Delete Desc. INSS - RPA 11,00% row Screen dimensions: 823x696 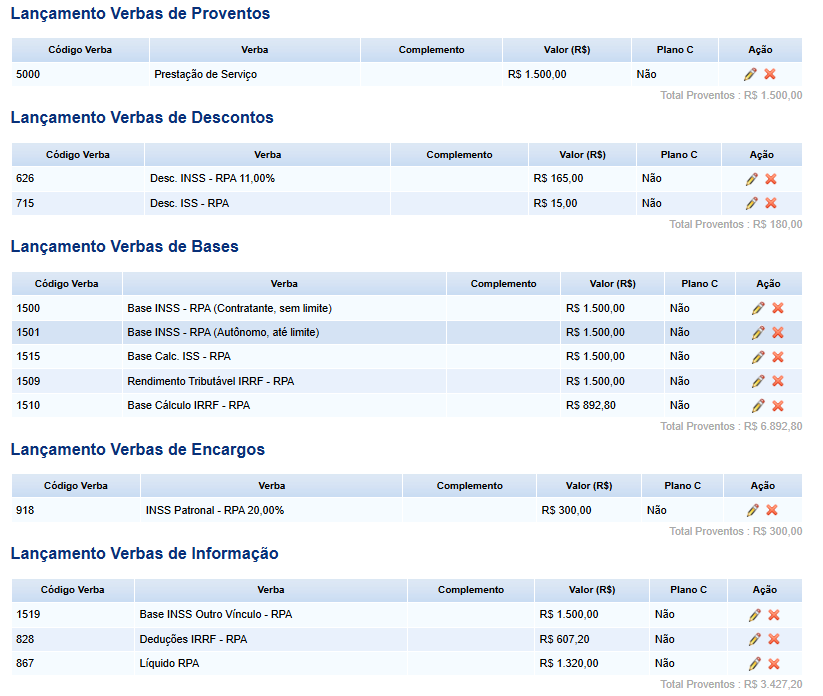771,179
